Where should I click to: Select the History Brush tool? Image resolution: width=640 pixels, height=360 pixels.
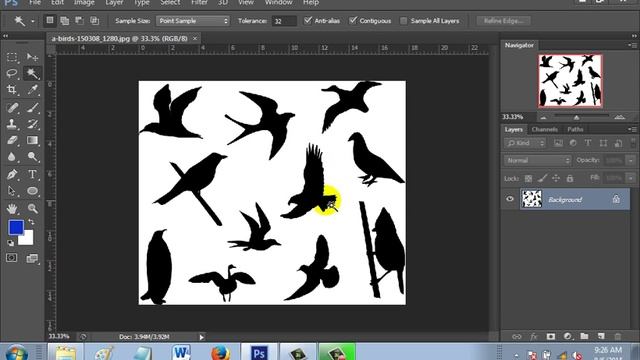(32, 124)
